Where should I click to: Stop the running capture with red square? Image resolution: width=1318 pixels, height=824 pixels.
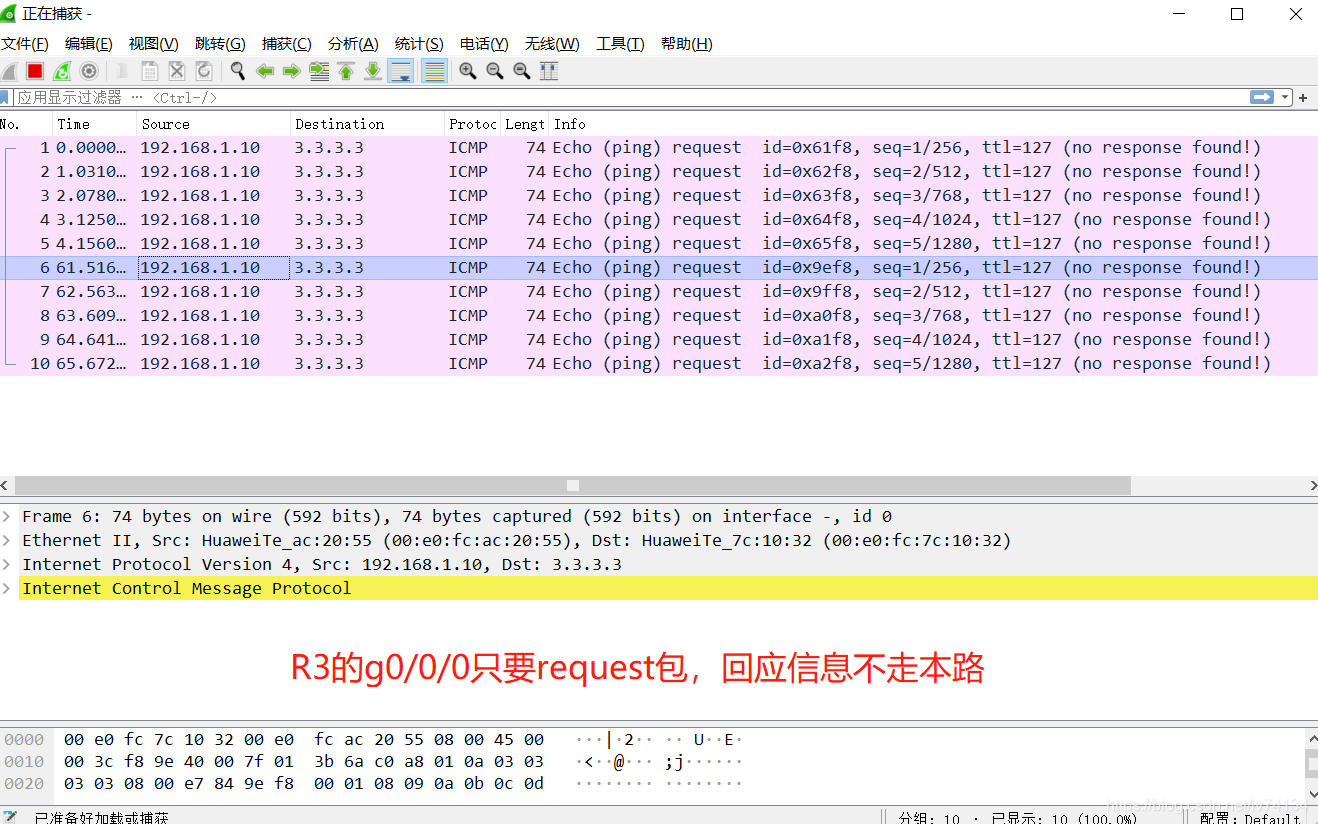pos(35,71)
